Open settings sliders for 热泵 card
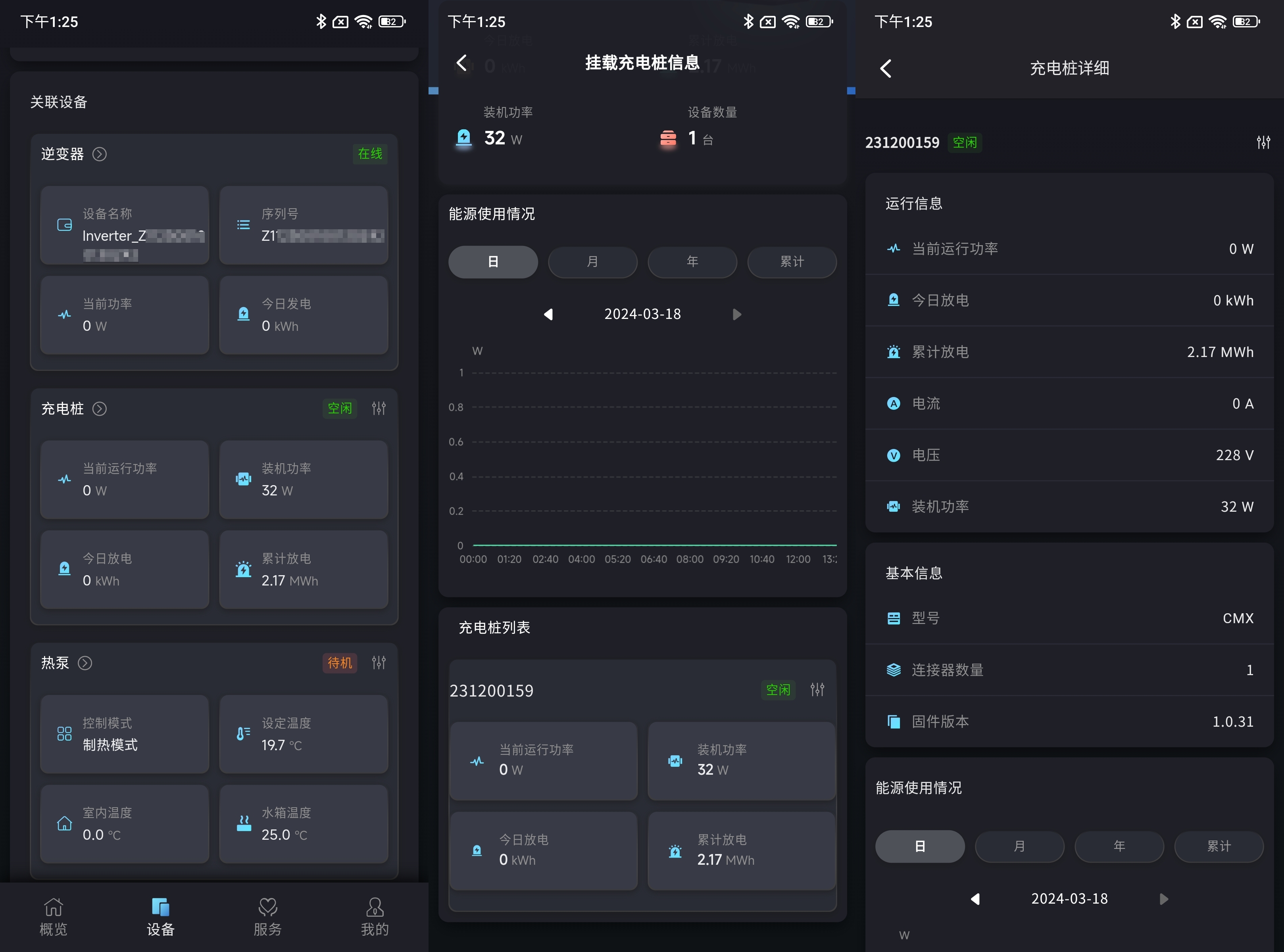1284x952 pixels. (379, 663)
